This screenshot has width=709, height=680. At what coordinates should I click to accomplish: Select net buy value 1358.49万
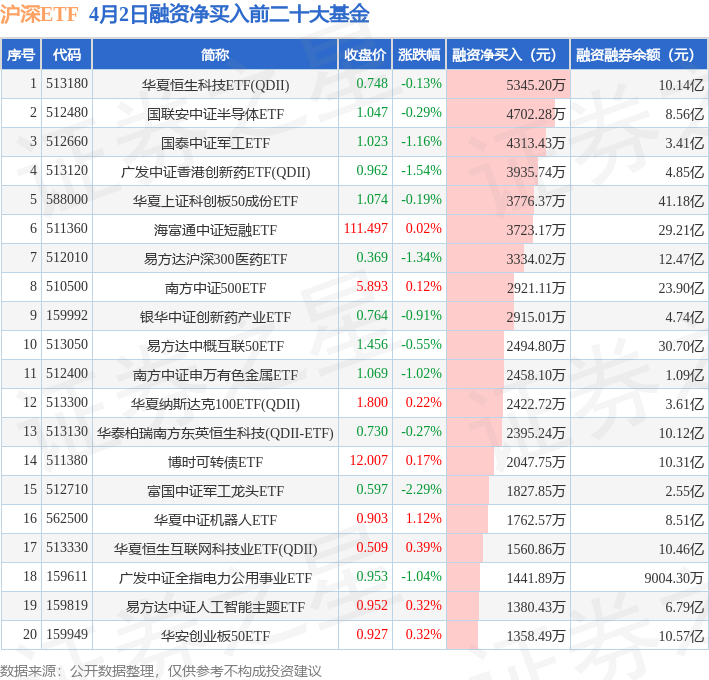point(535,635)
